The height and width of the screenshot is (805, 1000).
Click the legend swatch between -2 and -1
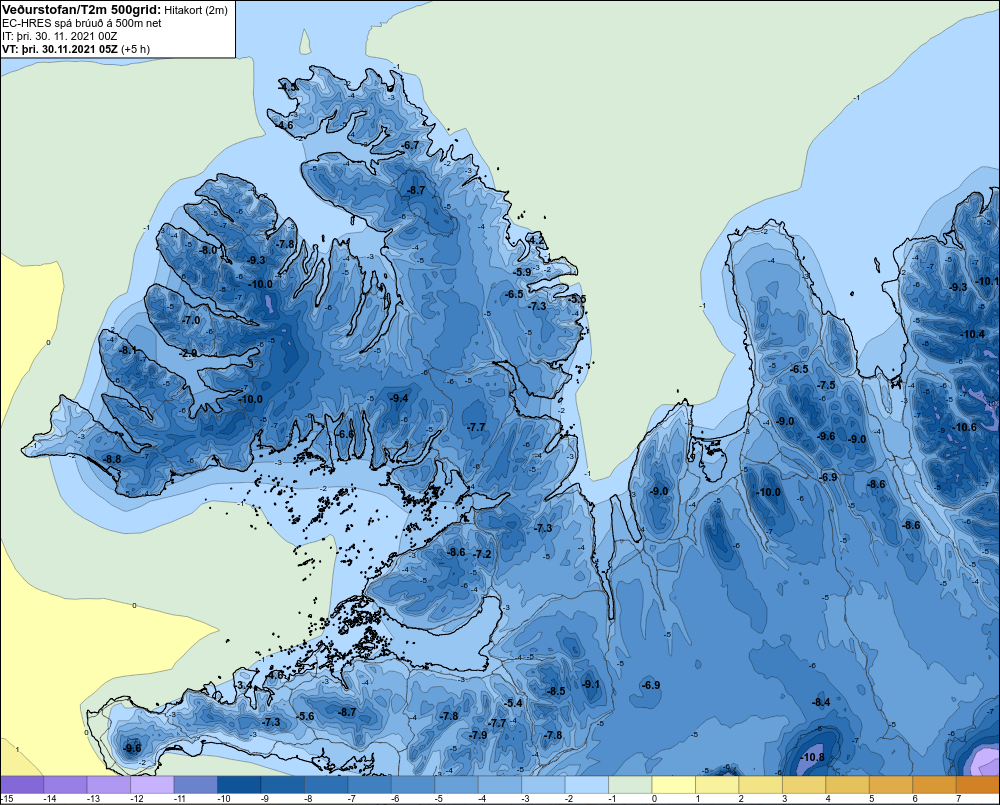tap(587, 785)
